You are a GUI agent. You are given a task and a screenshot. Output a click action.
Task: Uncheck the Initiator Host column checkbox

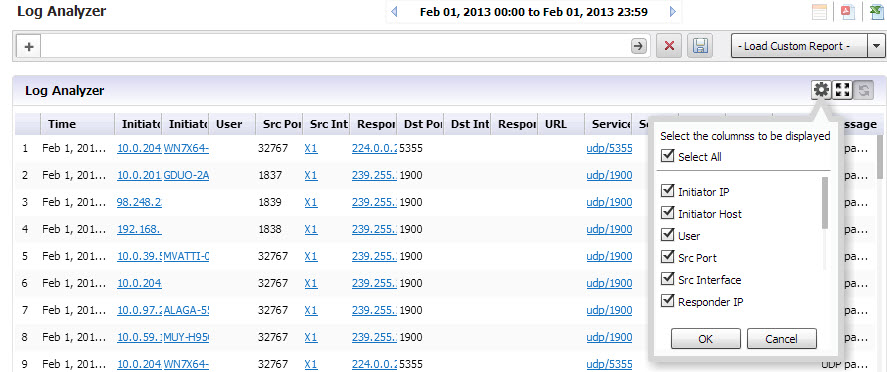(x=668, y=213)
